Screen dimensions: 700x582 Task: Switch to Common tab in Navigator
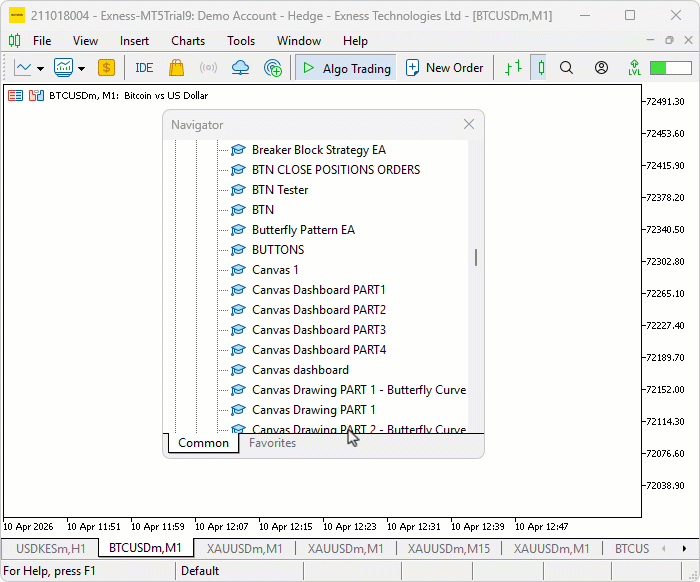pos(203,443)
